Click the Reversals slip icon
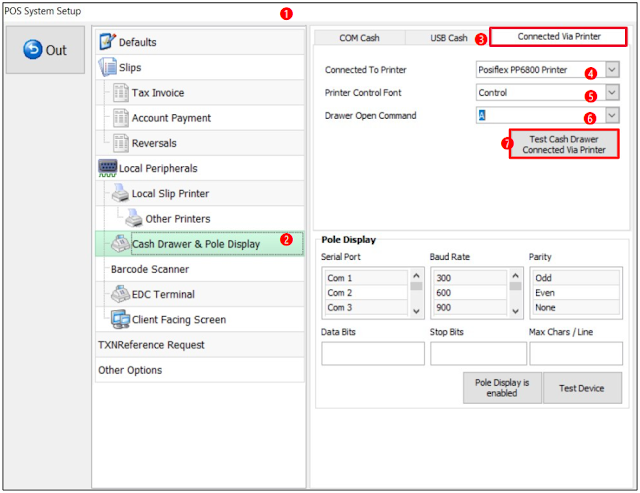The height and width of the screenshot is (493, 640). point(121,143)
